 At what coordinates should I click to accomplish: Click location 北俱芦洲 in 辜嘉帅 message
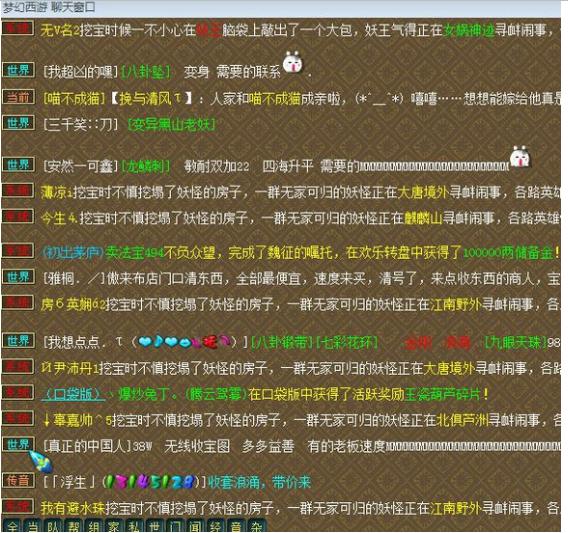pyautogui.click(x=462, y=420)
